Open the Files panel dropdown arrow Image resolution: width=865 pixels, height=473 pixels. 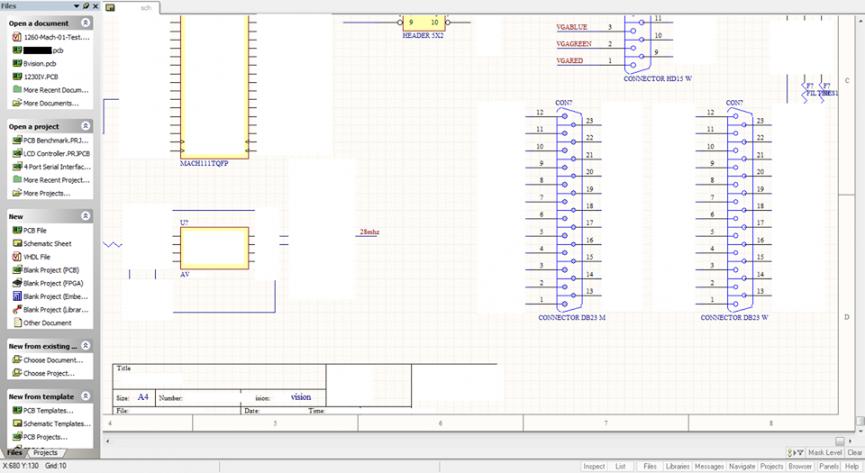[x=77, y=6]
